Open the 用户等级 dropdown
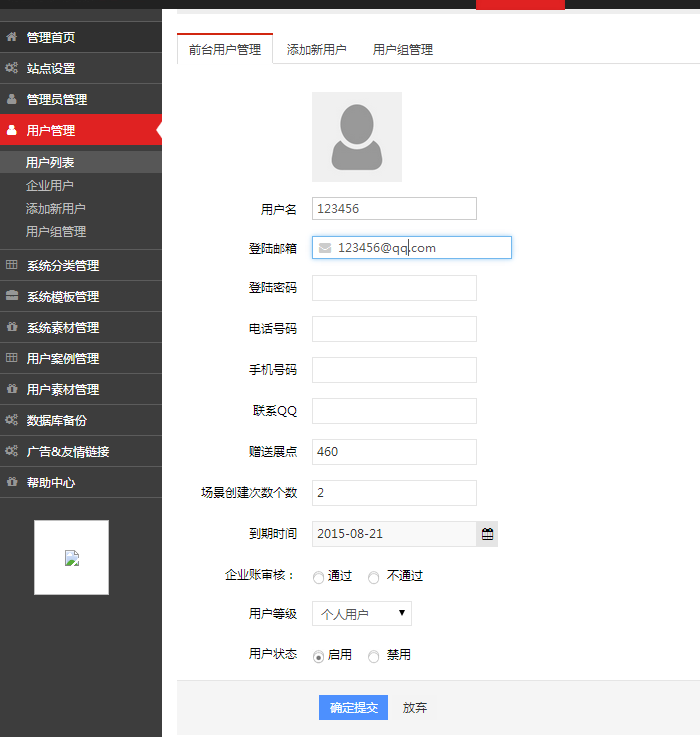The image size is (700, 737). [x=362, y=613]
